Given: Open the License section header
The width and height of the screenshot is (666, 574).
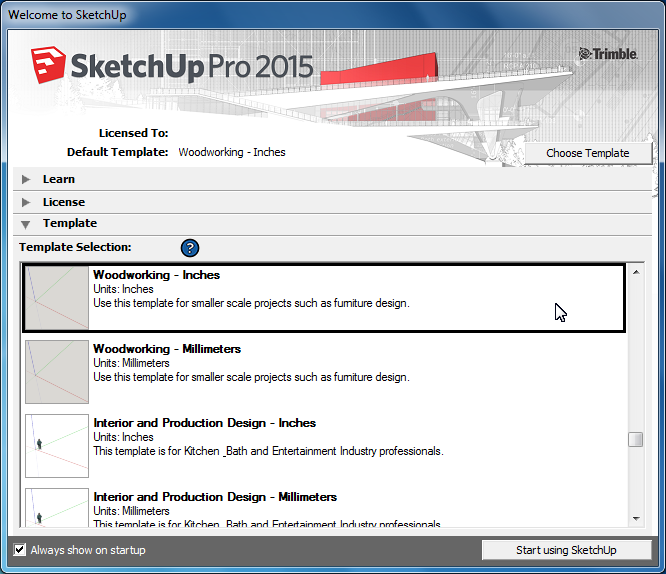Looking at the screenshot, I should (333, 202).
